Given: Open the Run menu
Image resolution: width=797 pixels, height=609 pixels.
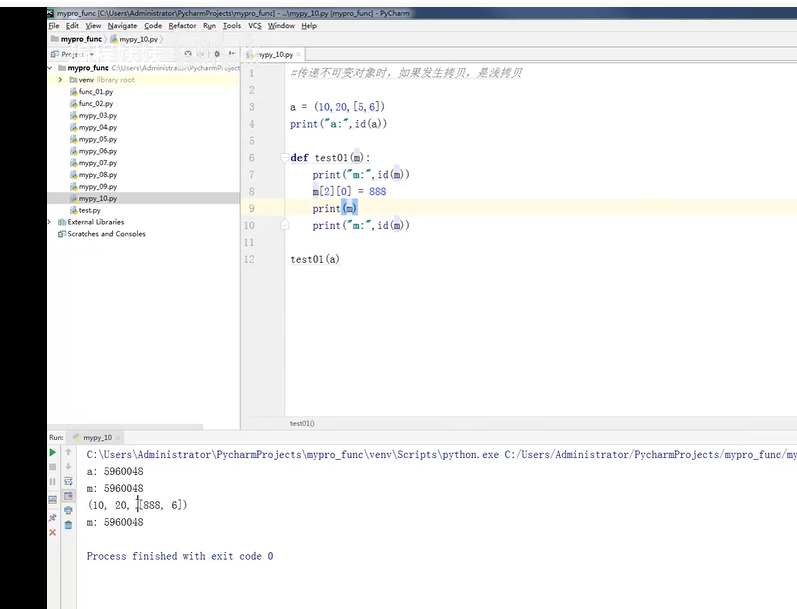Looking at the screenshot, I should click(x=209, y=26).
